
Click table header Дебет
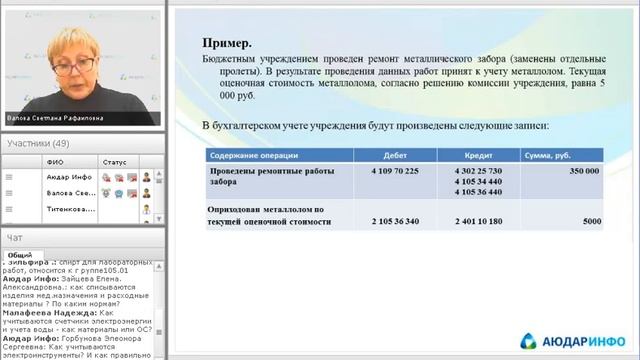click(x=395, y=156)
